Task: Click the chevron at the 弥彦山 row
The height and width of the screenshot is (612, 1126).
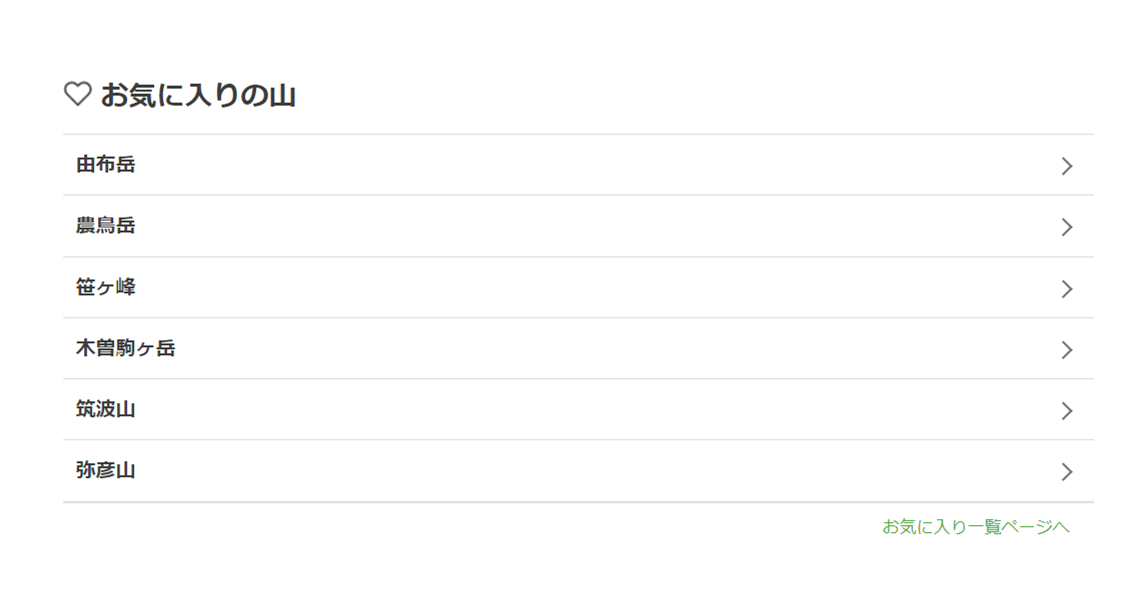Action: pos(1066,472)
